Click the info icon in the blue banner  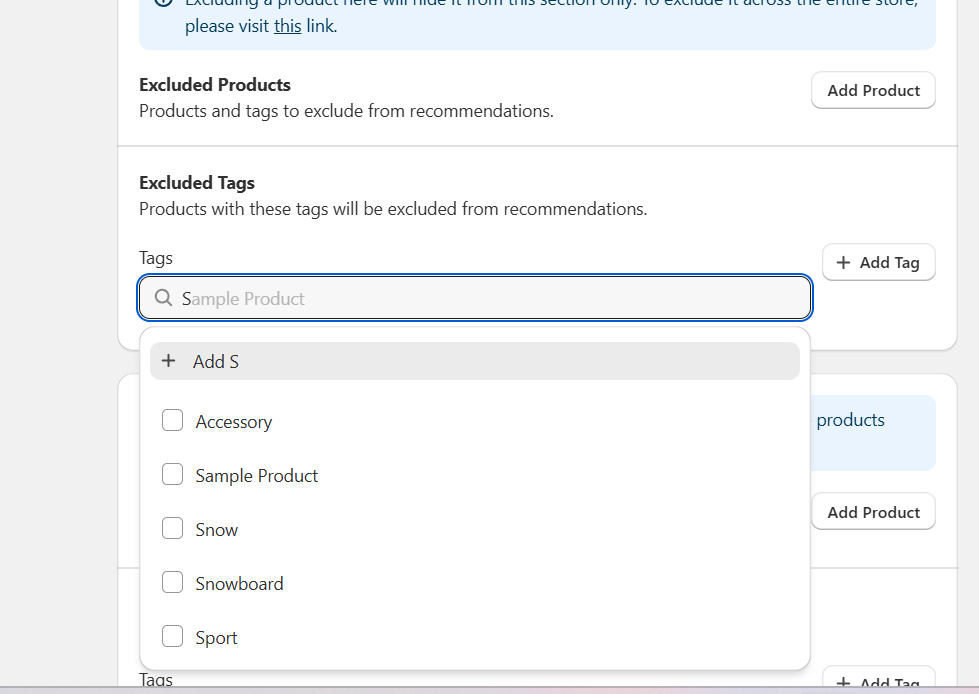[x=165, y=2]
